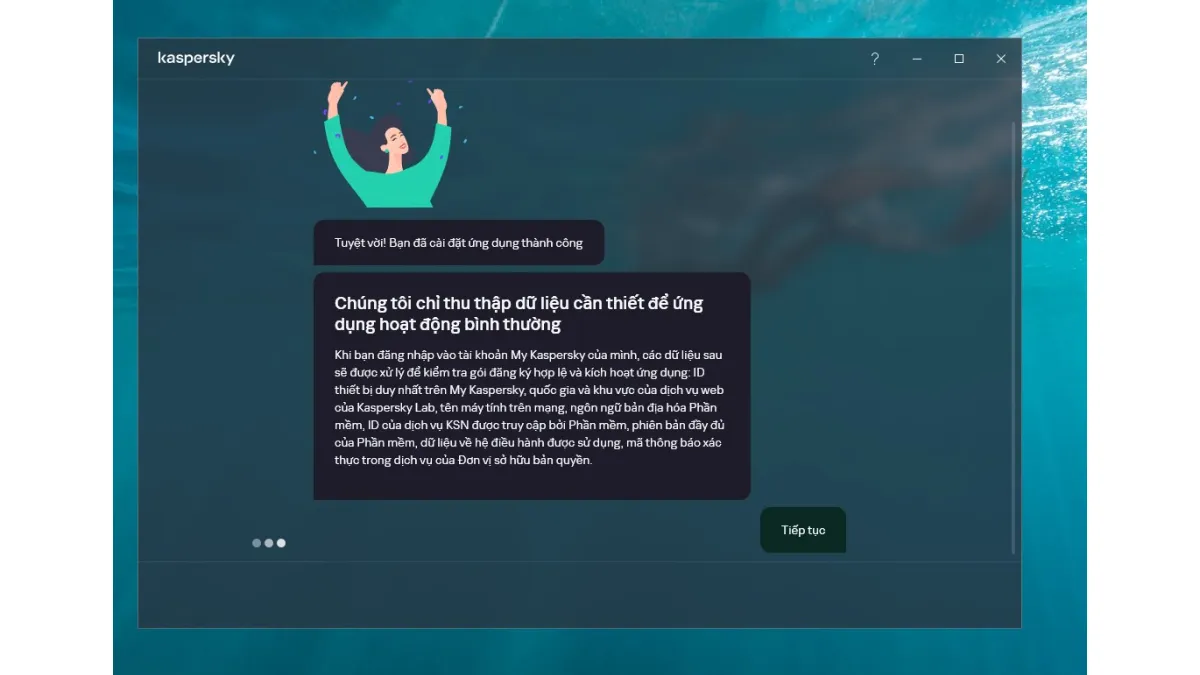
Task: Click the data collection paragraph text
Action: [x=530, y=407]
